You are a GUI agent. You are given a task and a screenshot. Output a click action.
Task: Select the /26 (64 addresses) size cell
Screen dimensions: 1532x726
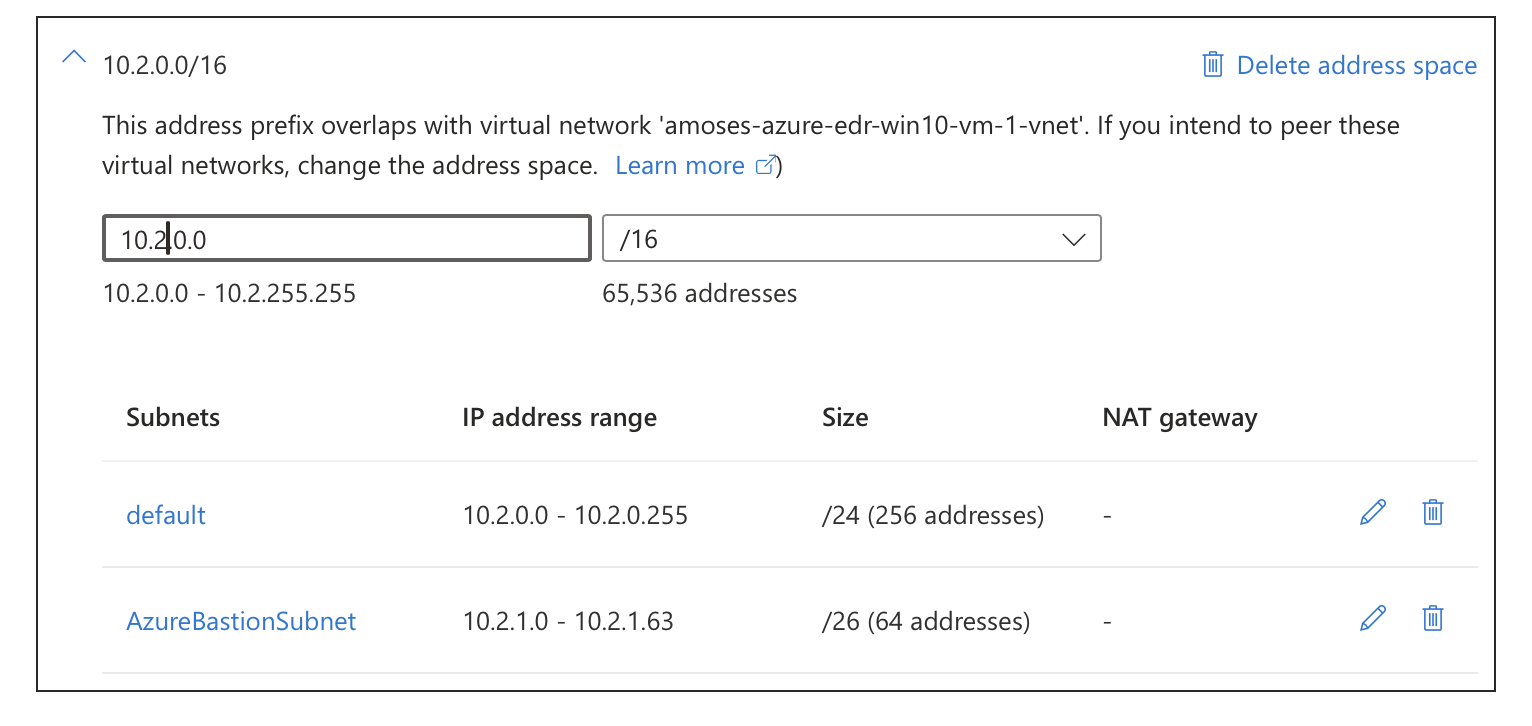[x=926, y=622]
